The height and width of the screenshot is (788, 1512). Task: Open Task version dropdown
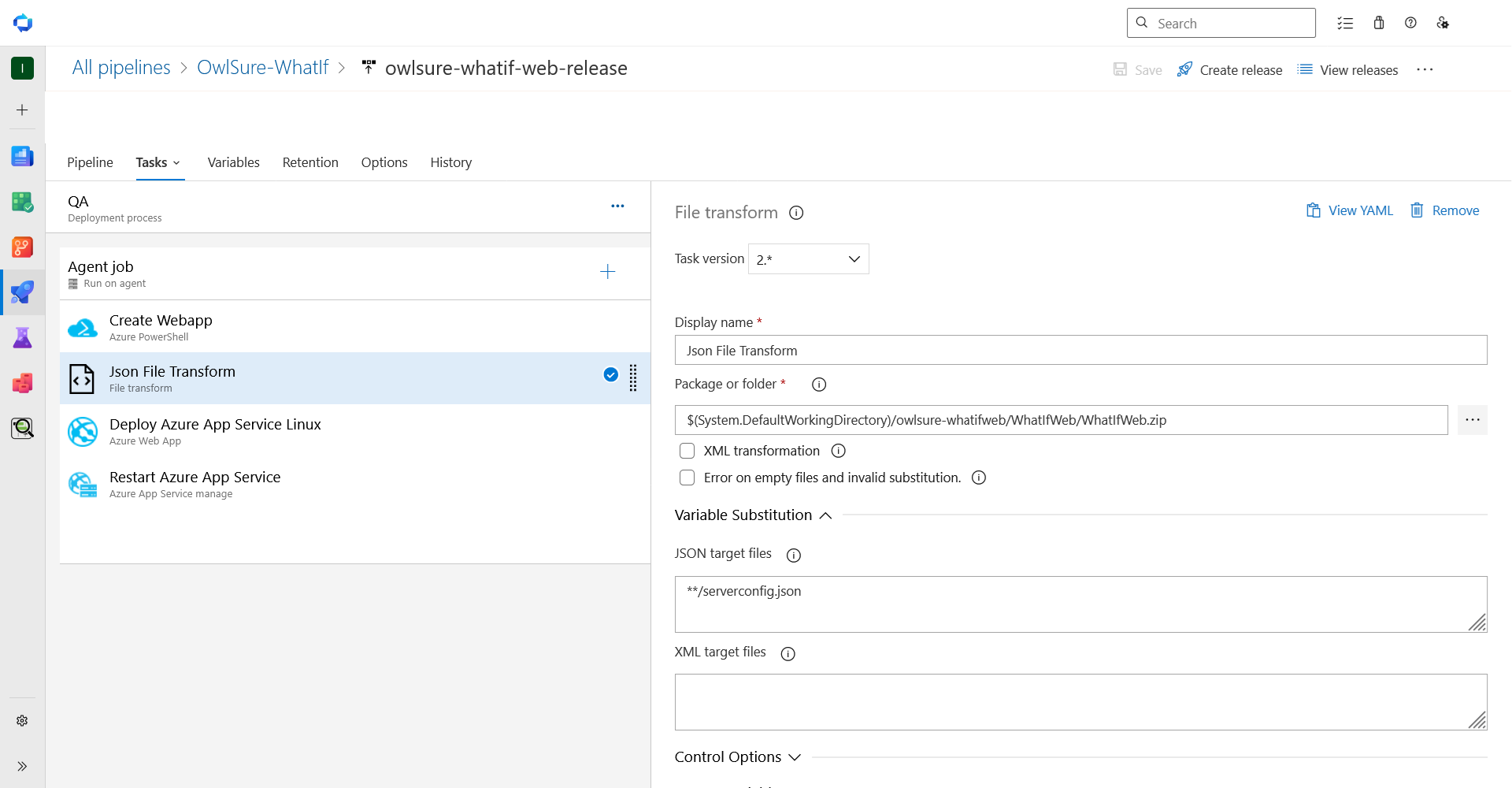point(809,259)
